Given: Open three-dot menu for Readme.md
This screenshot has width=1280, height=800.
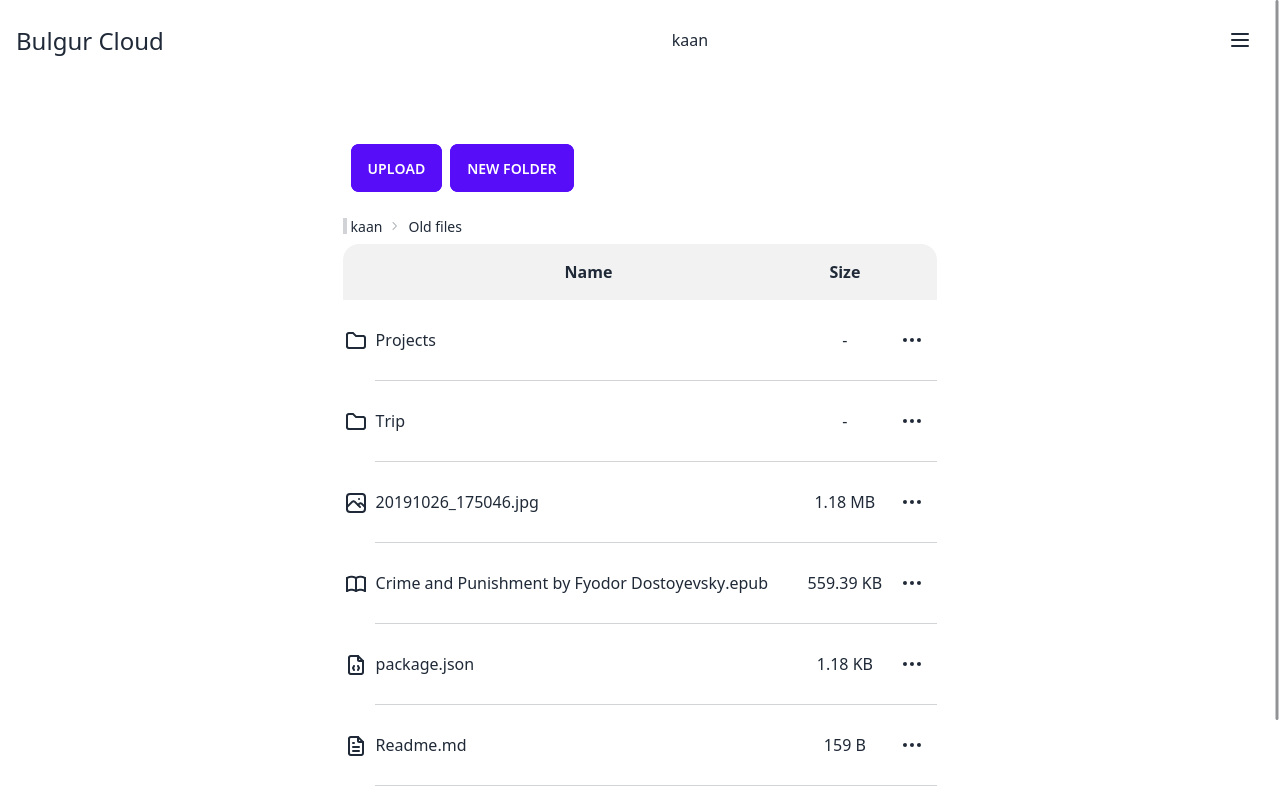Looking at the screenshot, I should coord(912,745).
